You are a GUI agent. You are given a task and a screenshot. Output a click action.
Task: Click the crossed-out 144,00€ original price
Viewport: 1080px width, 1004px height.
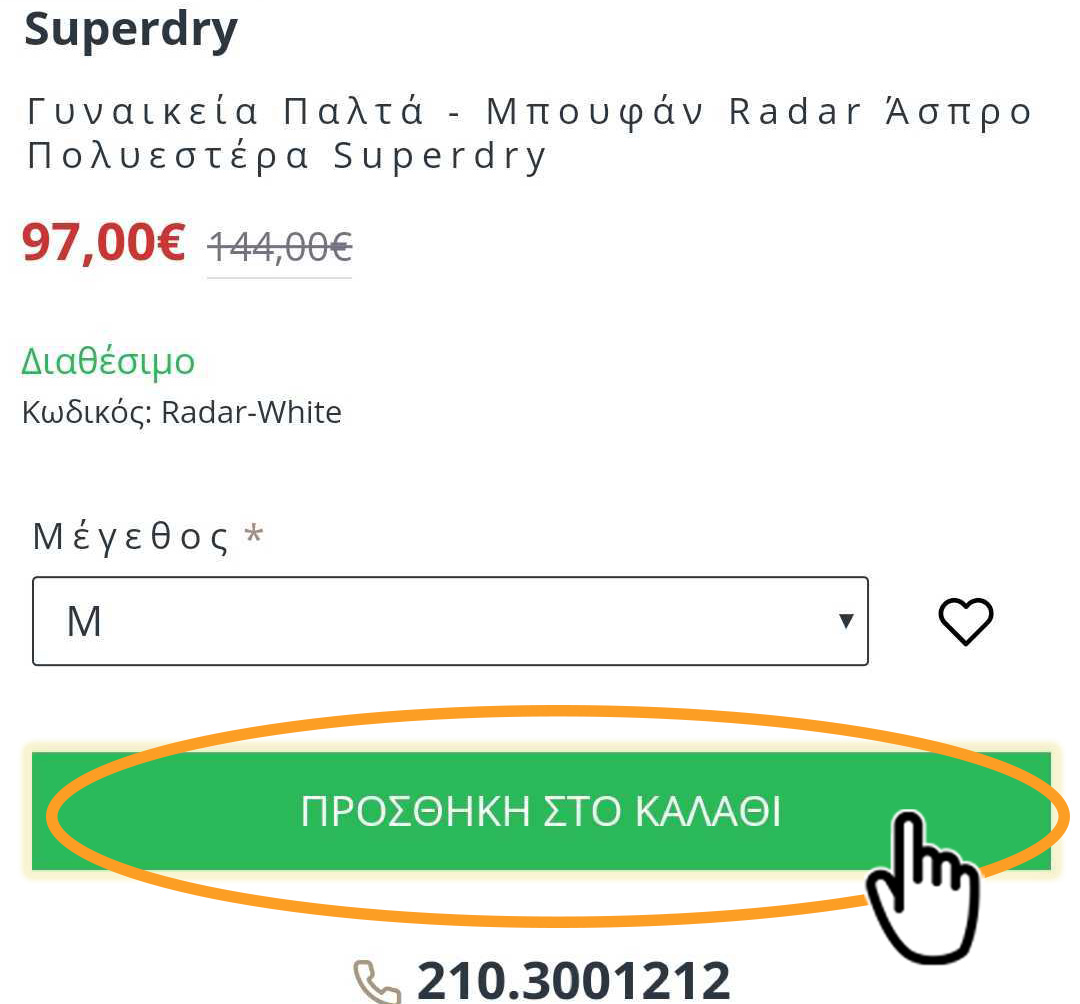point(280,247)
